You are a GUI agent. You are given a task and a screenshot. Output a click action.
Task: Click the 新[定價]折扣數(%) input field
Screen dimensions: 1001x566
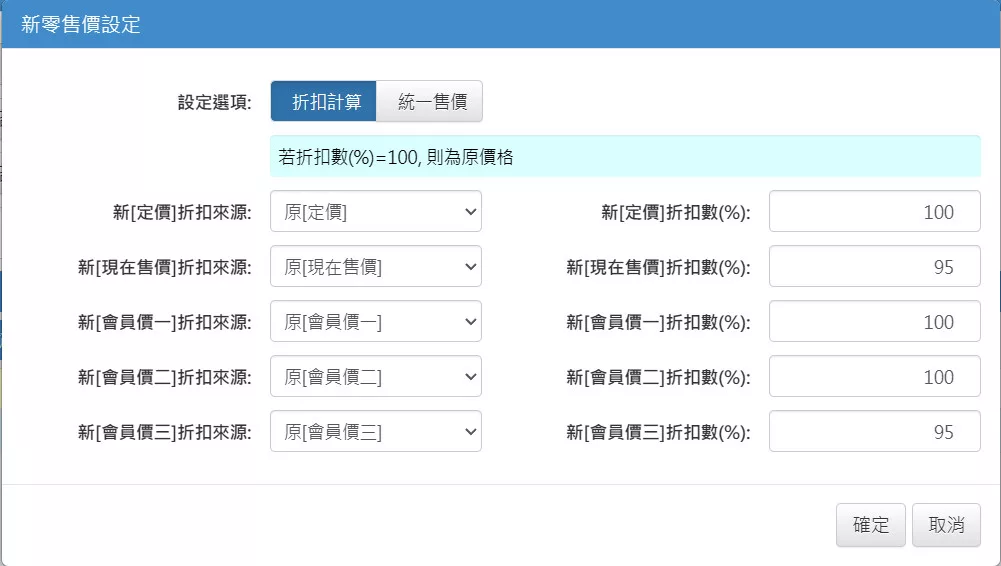pyautogui.click(x=874, y=212)
